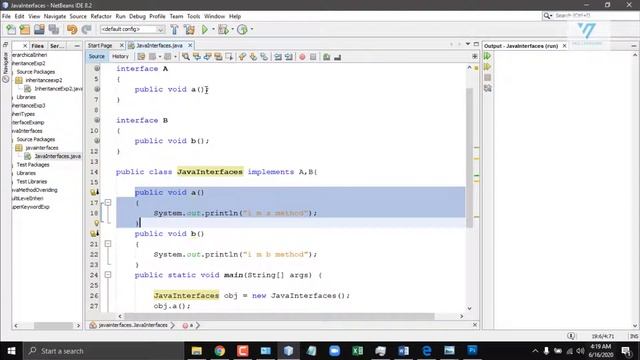The height and width of the screenshot is (360, 640).
Task: Open Zoom from the taskbar
Action: pyautogui.click(x=335, y=351)
